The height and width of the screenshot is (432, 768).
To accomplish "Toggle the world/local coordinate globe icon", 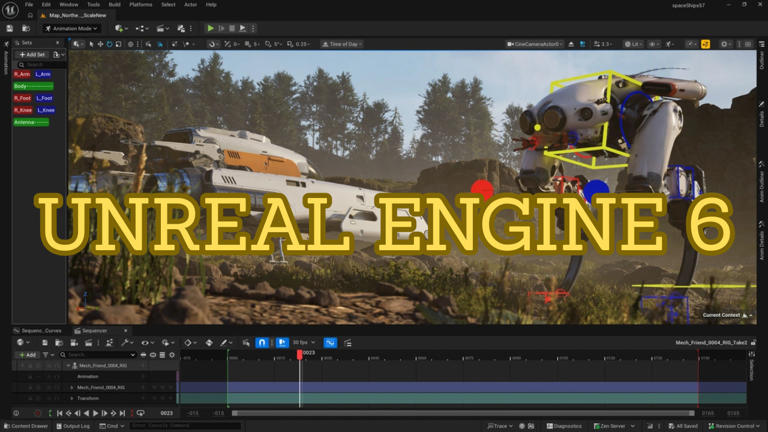I will click(x=130, y=44).
